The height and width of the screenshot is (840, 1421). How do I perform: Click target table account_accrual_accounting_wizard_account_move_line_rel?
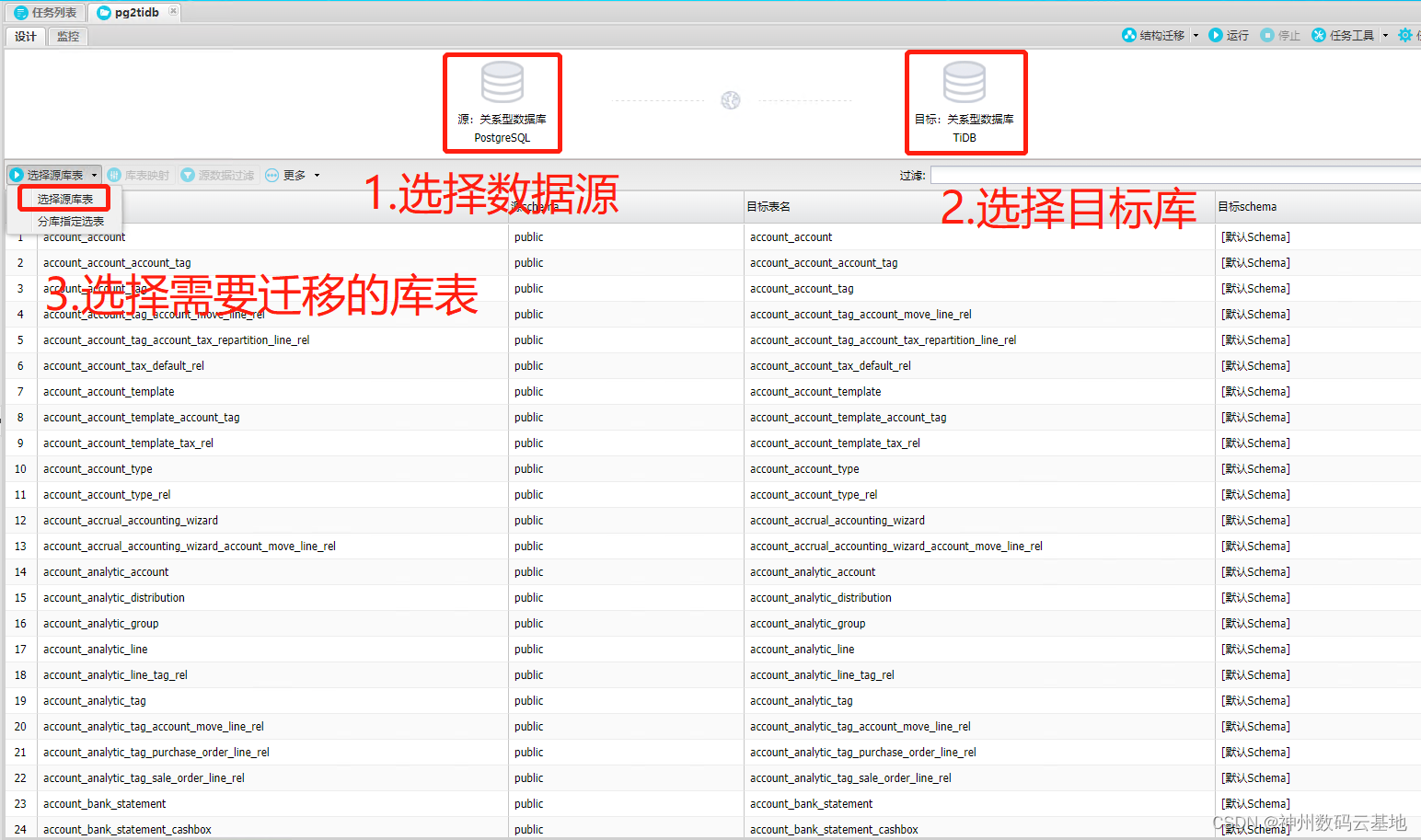click(896, 547)
